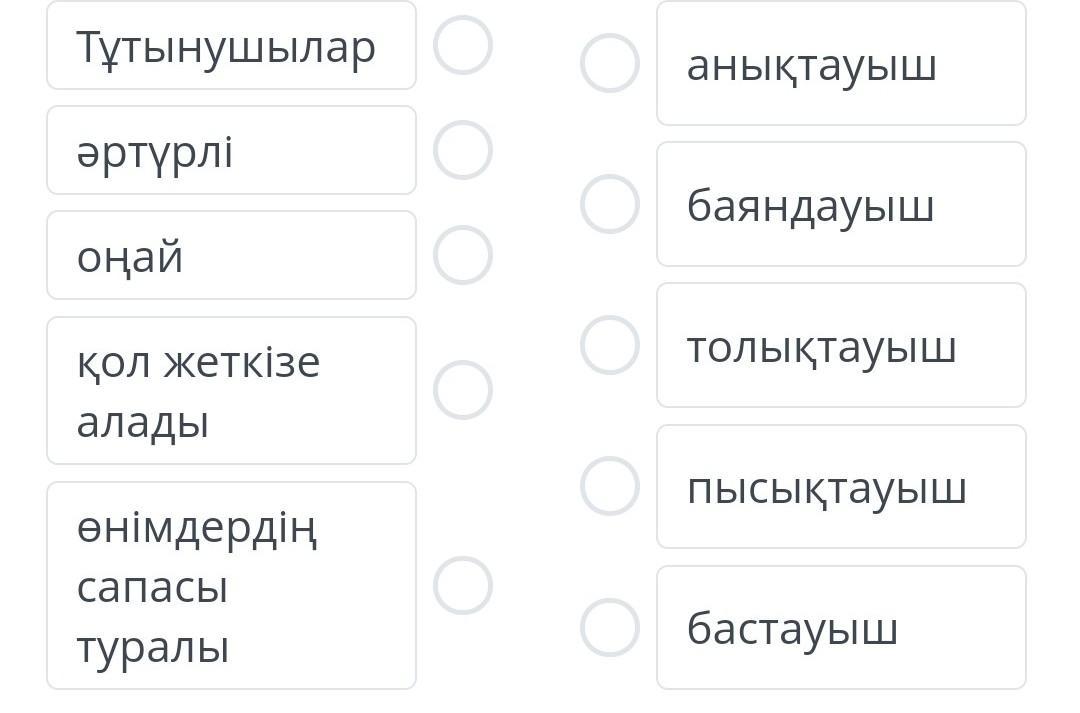Select the radio circle beside пысықтауыш
The width and height of the screenshot is (1080, 713).
pos(610,486)
